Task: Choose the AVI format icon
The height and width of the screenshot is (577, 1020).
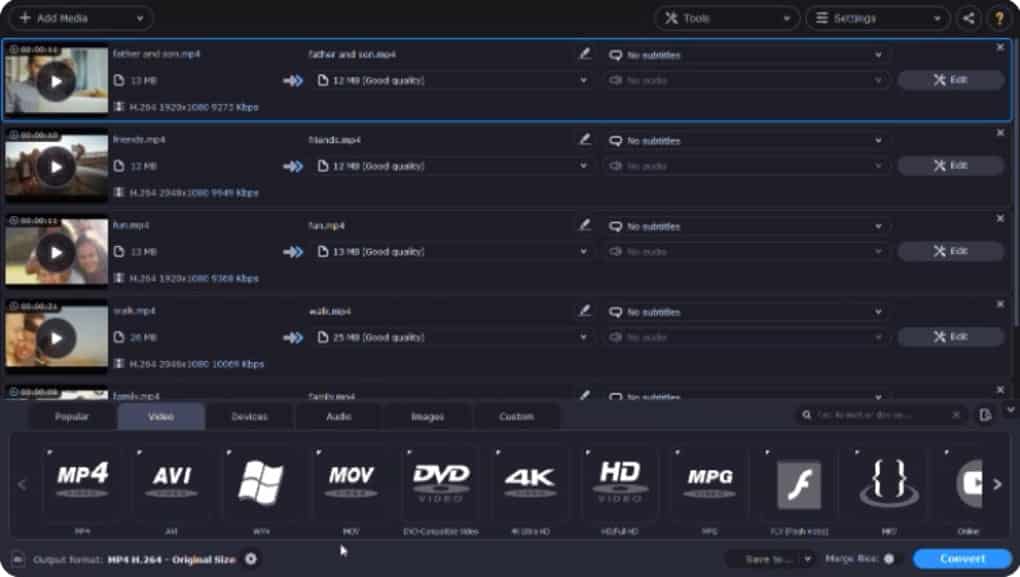Action: coord(172,480)
